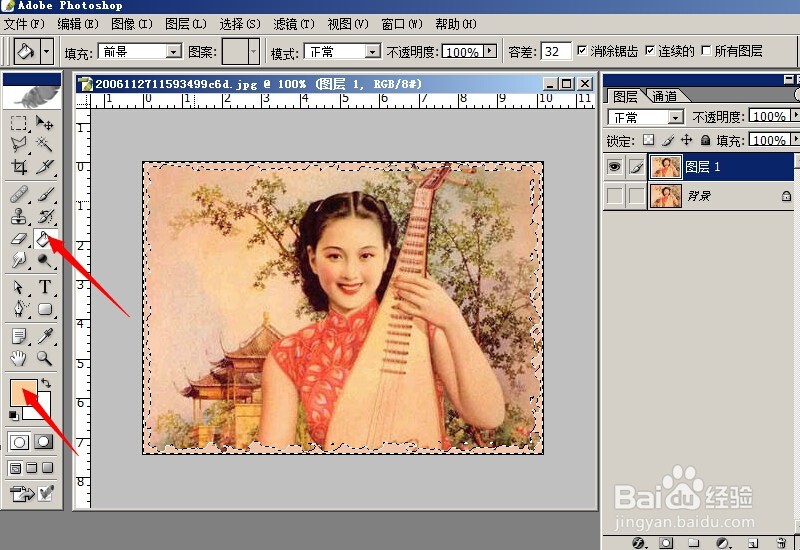Open options bar 不透明度 slider arrow
The width and height of the screenshot is (800, 550).
tap(490, 51)
